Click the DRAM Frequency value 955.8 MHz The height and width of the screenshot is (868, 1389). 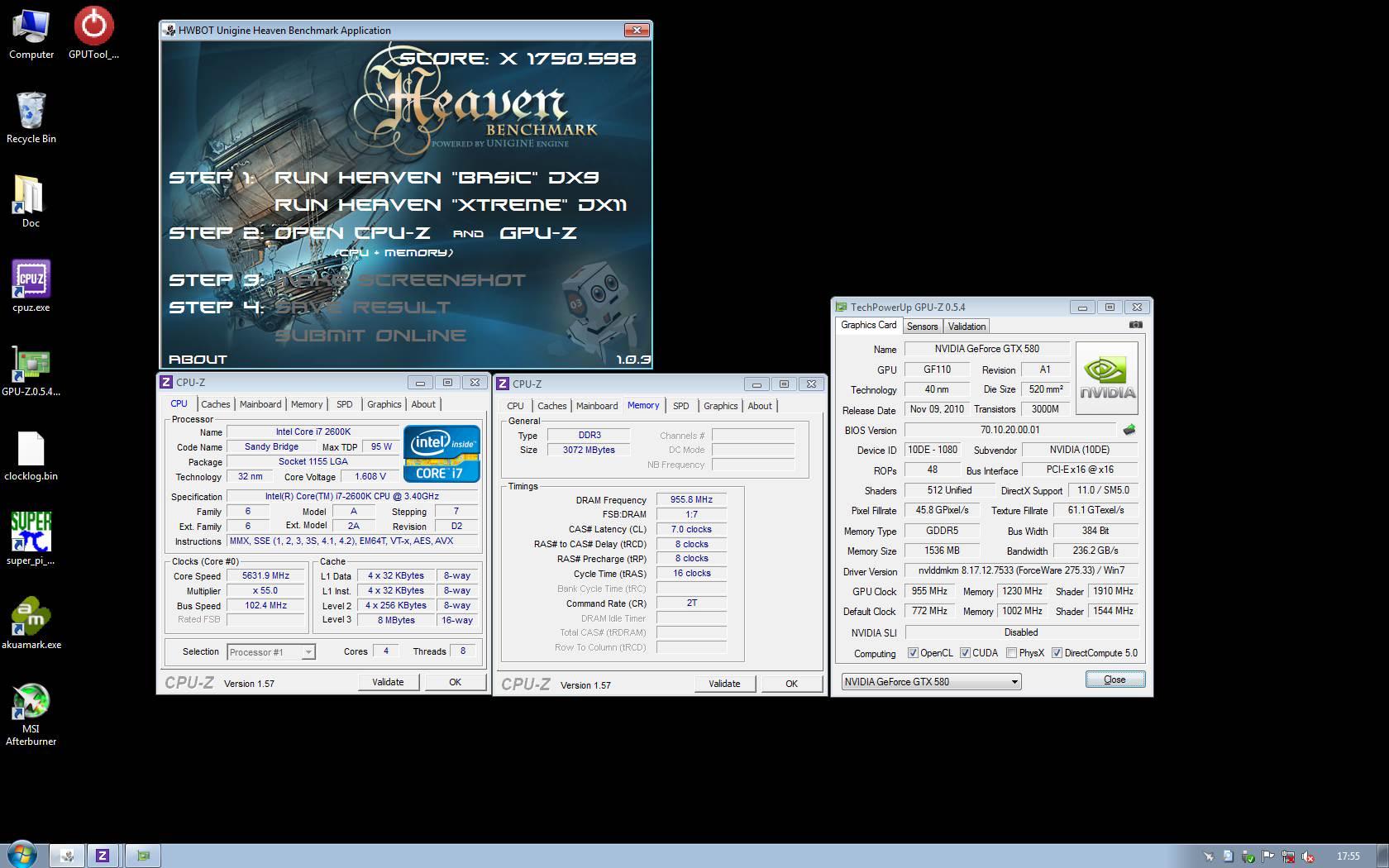[x=691, y=500]
